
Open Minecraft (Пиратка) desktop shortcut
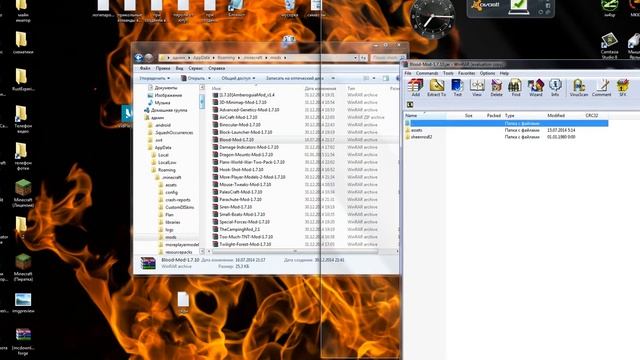point(23,267)
